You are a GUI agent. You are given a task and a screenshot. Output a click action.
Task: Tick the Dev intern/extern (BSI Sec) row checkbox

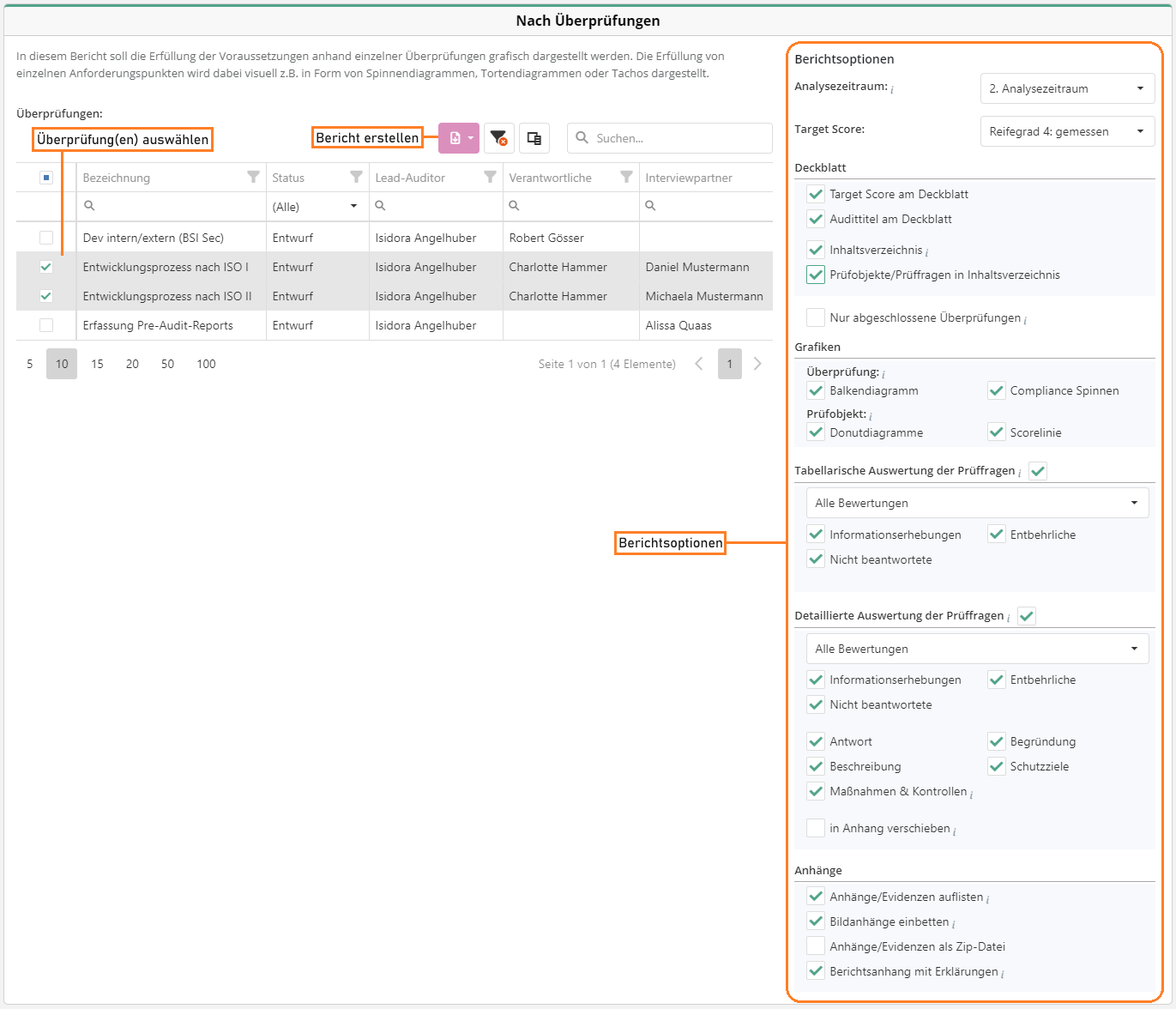point(46,238)
